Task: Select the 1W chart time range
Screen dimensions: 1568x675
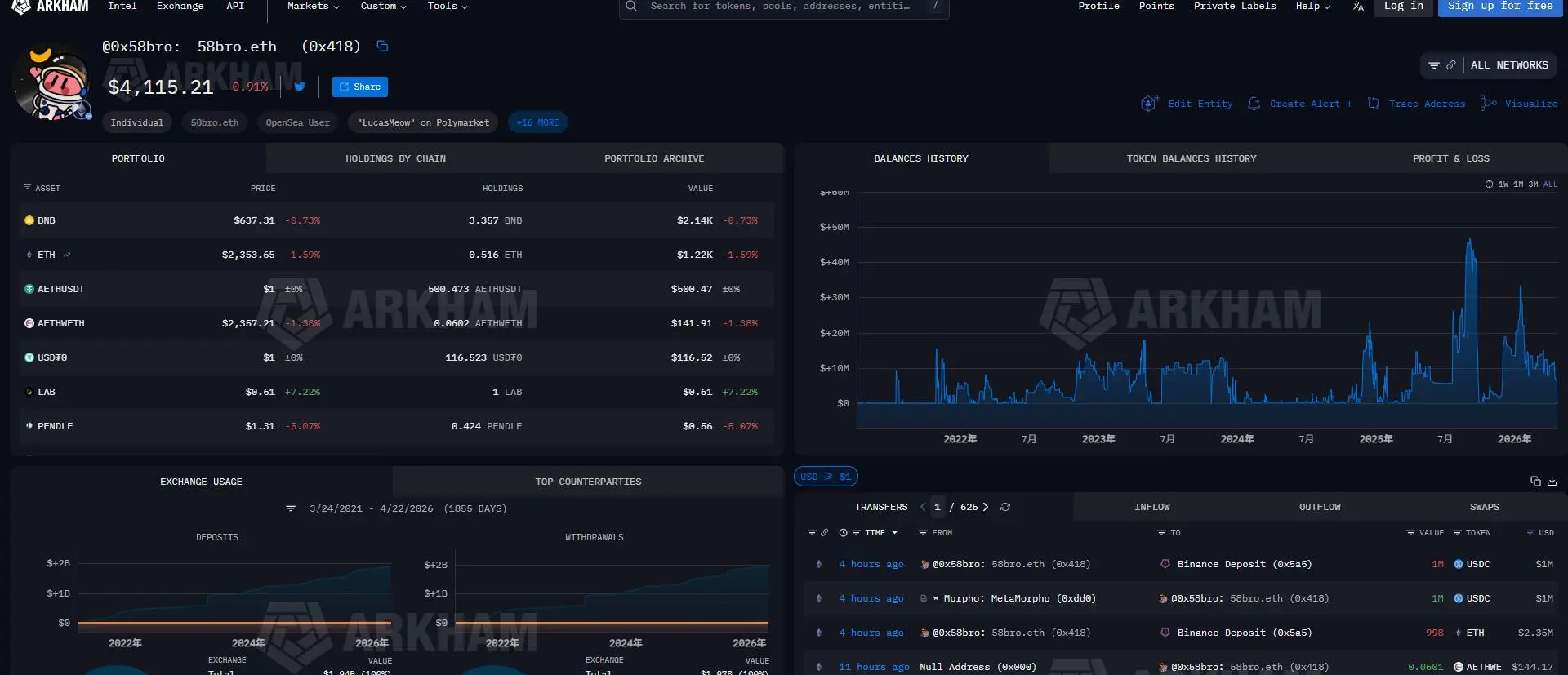Action: [x=1503, y=184]
